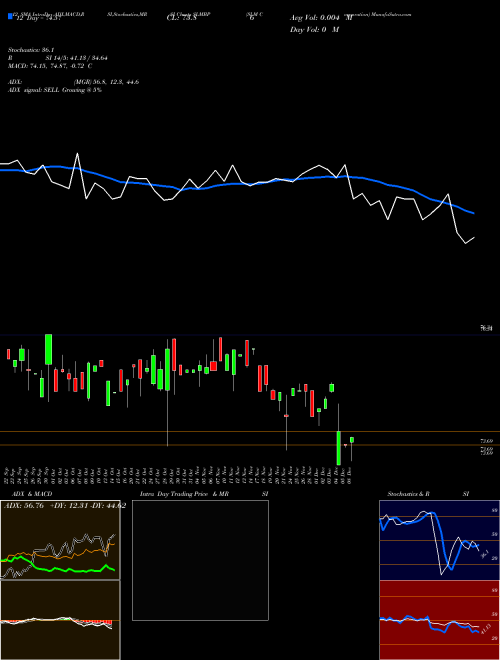
Task: Open the blue Stochastics chart panel
Action: click(439, 540)
